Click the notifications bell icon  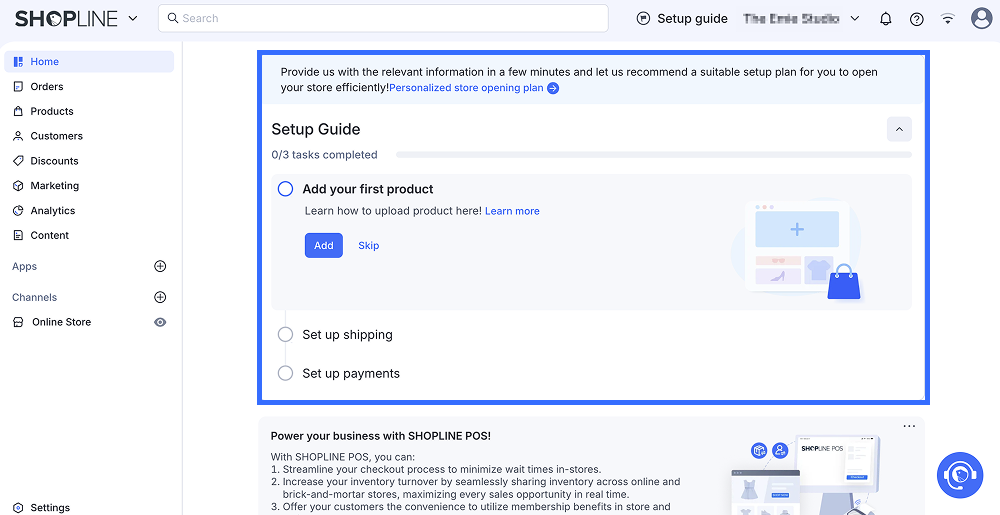pos(885,19)
